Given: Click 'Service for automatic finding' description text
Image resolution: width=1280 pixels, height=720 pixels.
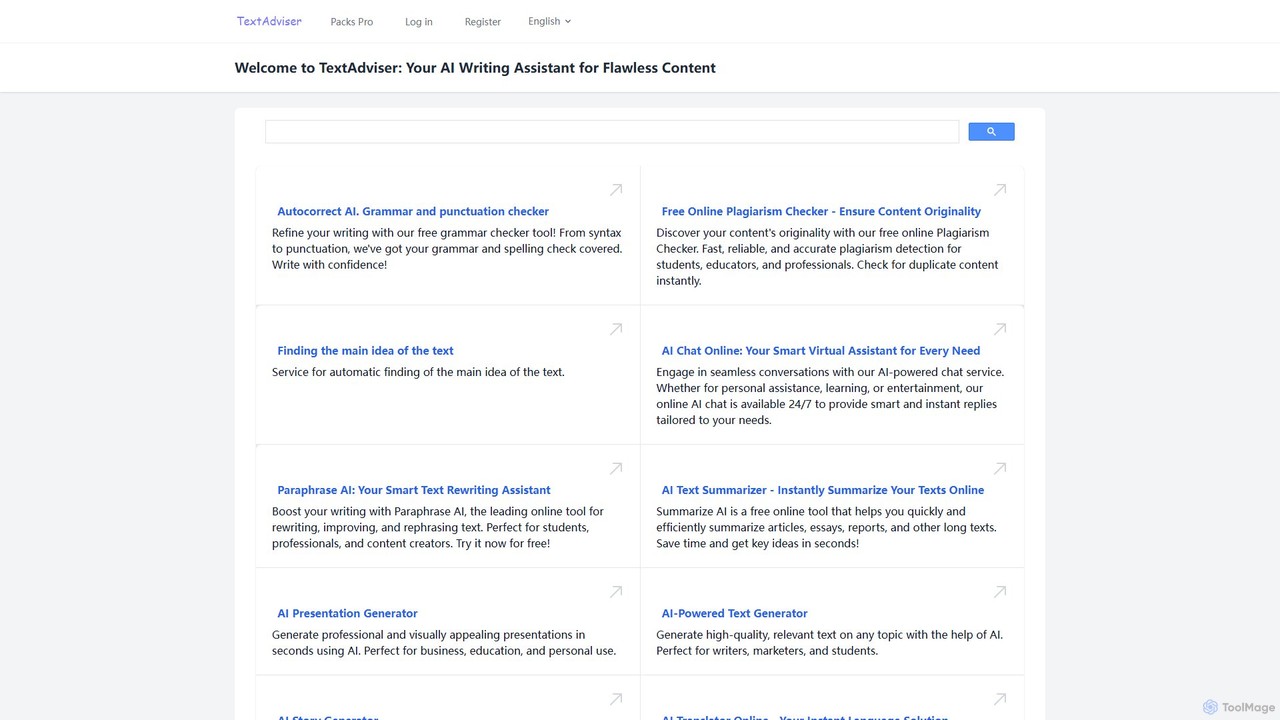Looking at the screenshot, I should [x=418, y=372].
